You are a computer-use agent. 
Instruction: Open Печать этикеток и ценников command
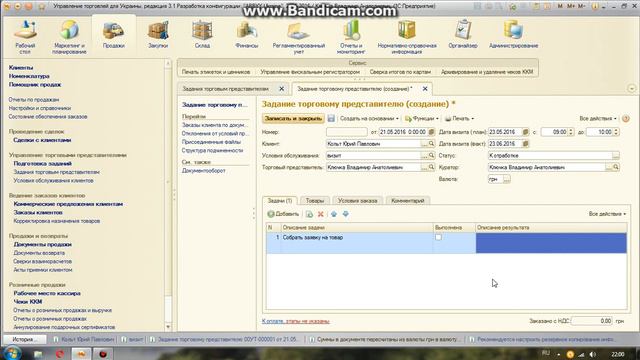click(216, 72)
